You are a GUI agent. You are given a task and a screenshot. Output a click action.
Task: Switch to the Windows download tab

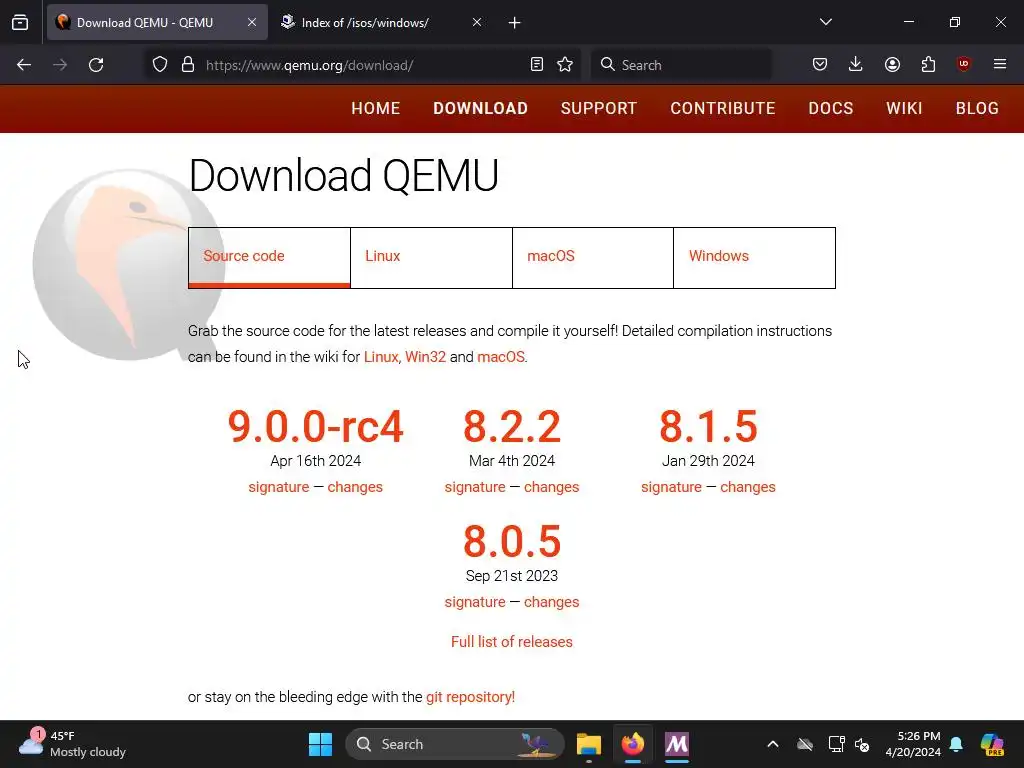pyautogui.click(x=754, y=257)
